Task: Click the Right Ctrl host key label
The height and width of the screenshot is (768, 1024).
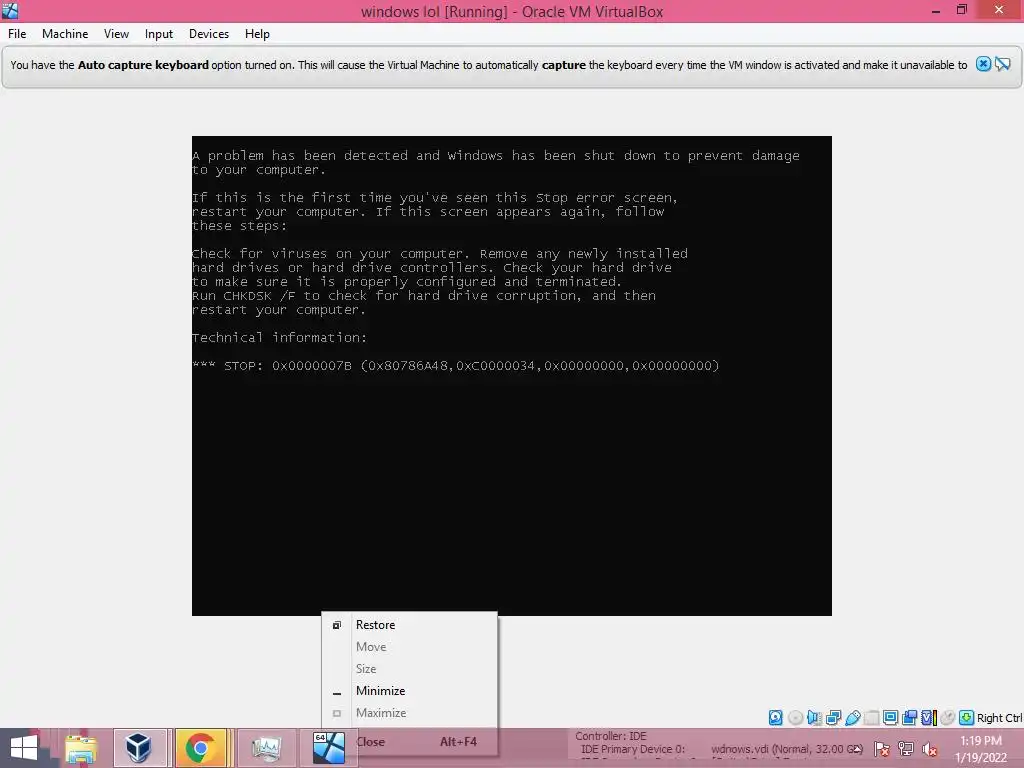Action: [x=999, y=718]
